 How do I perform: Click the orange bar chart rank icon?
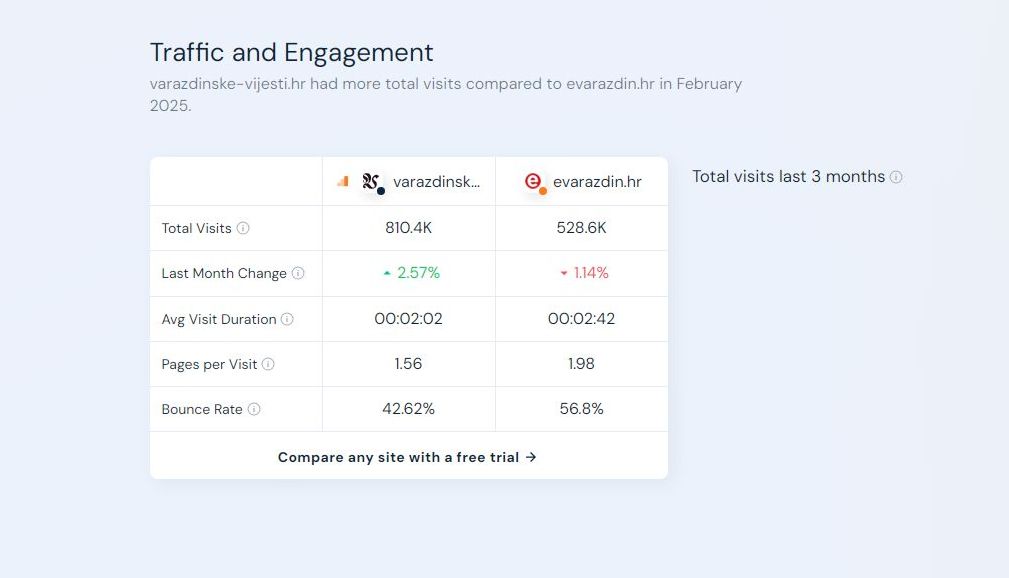coord(343,182)
